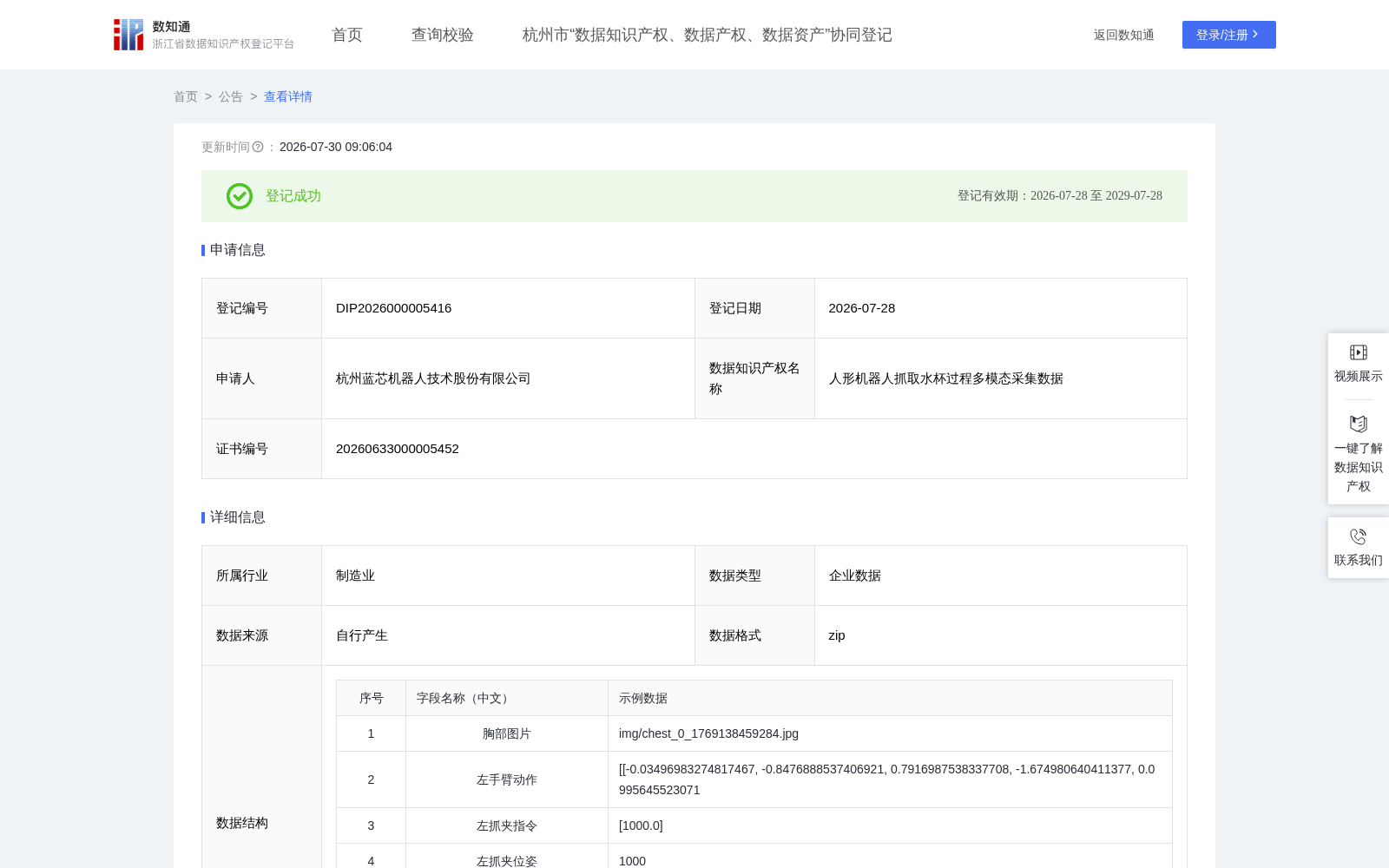Open 杭州市协同登记 nav menu item
The image size is (1389, 868).
tap(708, 35)
